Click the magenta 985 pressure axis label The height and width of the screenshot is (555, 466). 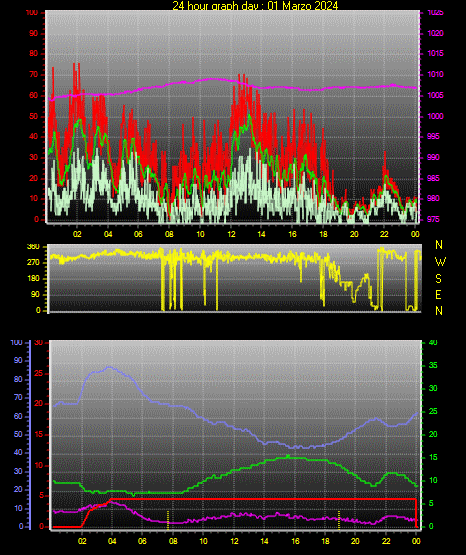point(433,178)
